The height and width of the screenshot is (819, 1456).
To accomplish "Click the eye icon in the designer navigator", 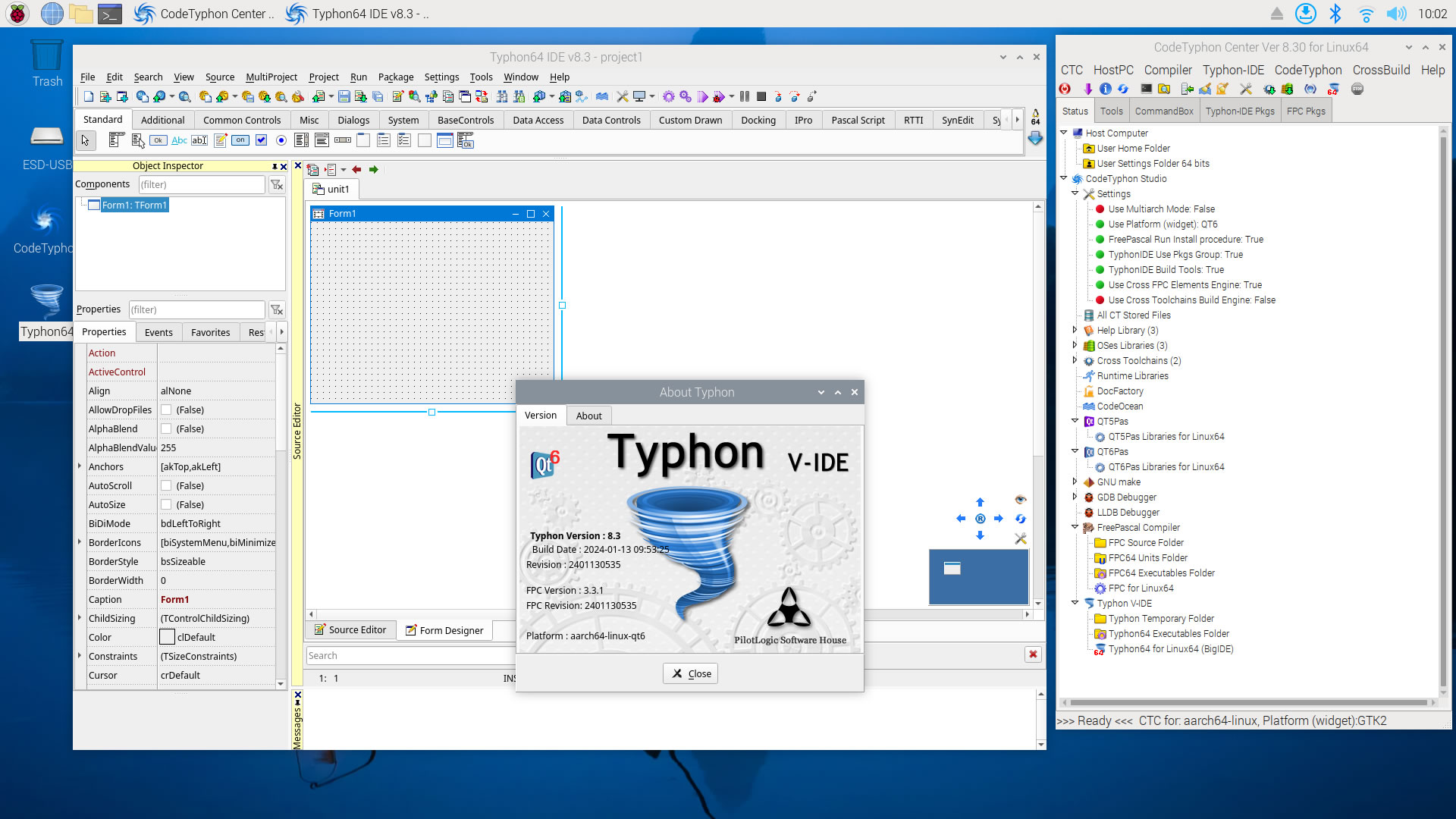I will click(1021, 500).
